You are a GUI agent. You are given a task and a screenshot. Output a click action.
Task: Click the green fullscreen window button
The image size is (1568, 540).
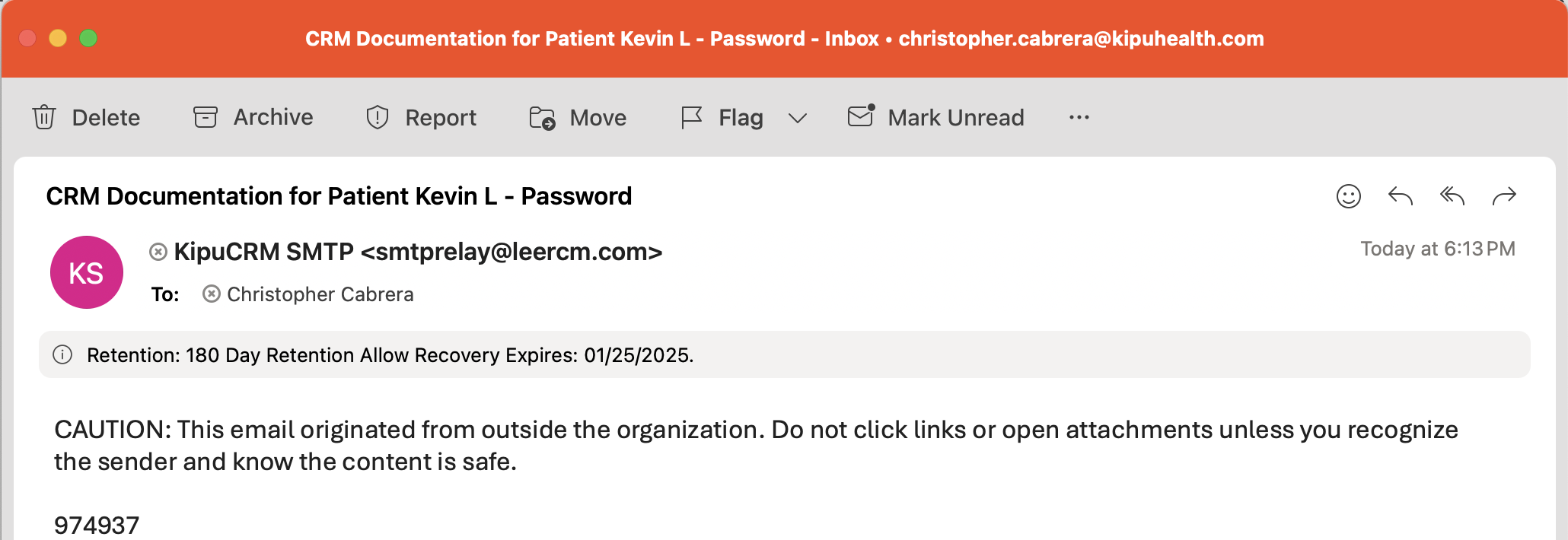coord(88,38)
